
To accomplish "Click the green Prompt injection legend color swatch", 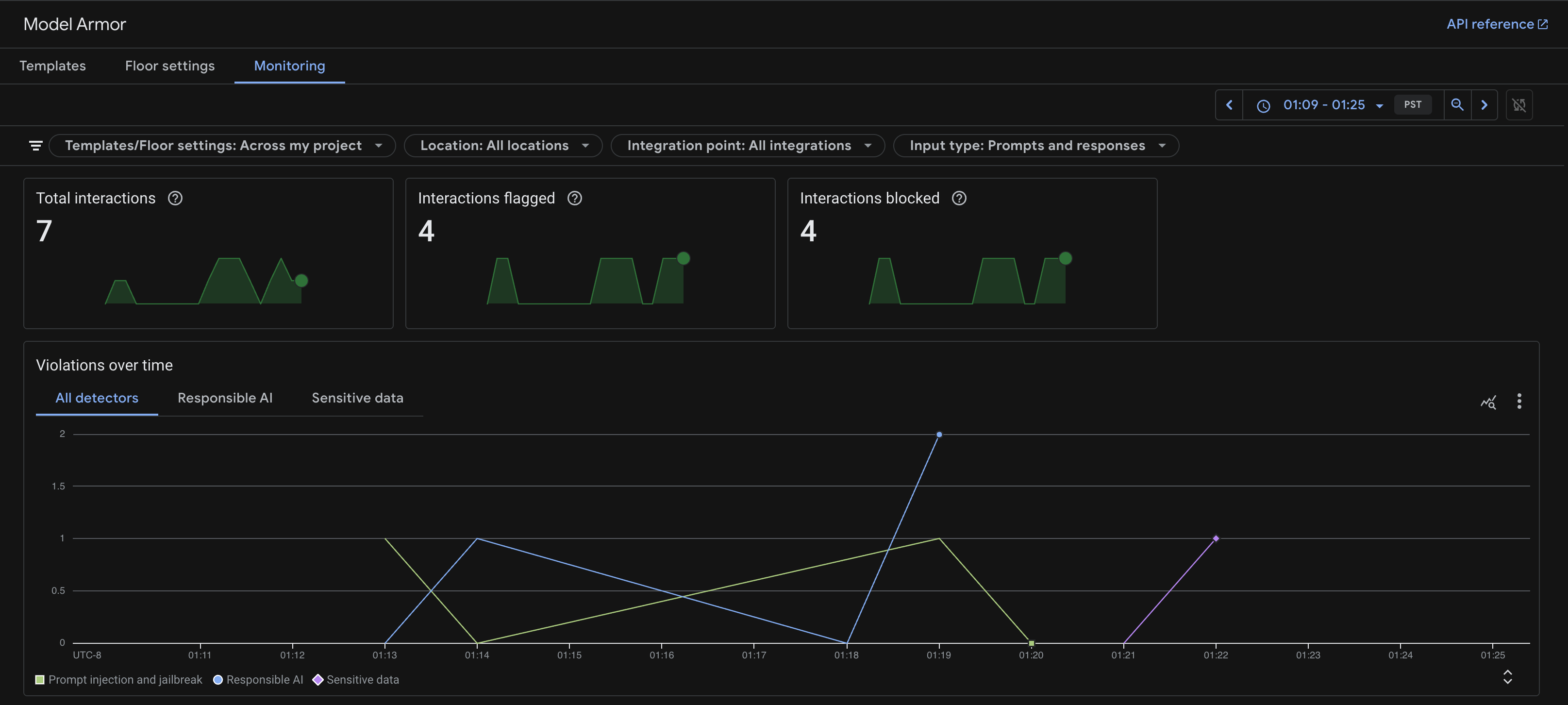I will coord(40,679).
